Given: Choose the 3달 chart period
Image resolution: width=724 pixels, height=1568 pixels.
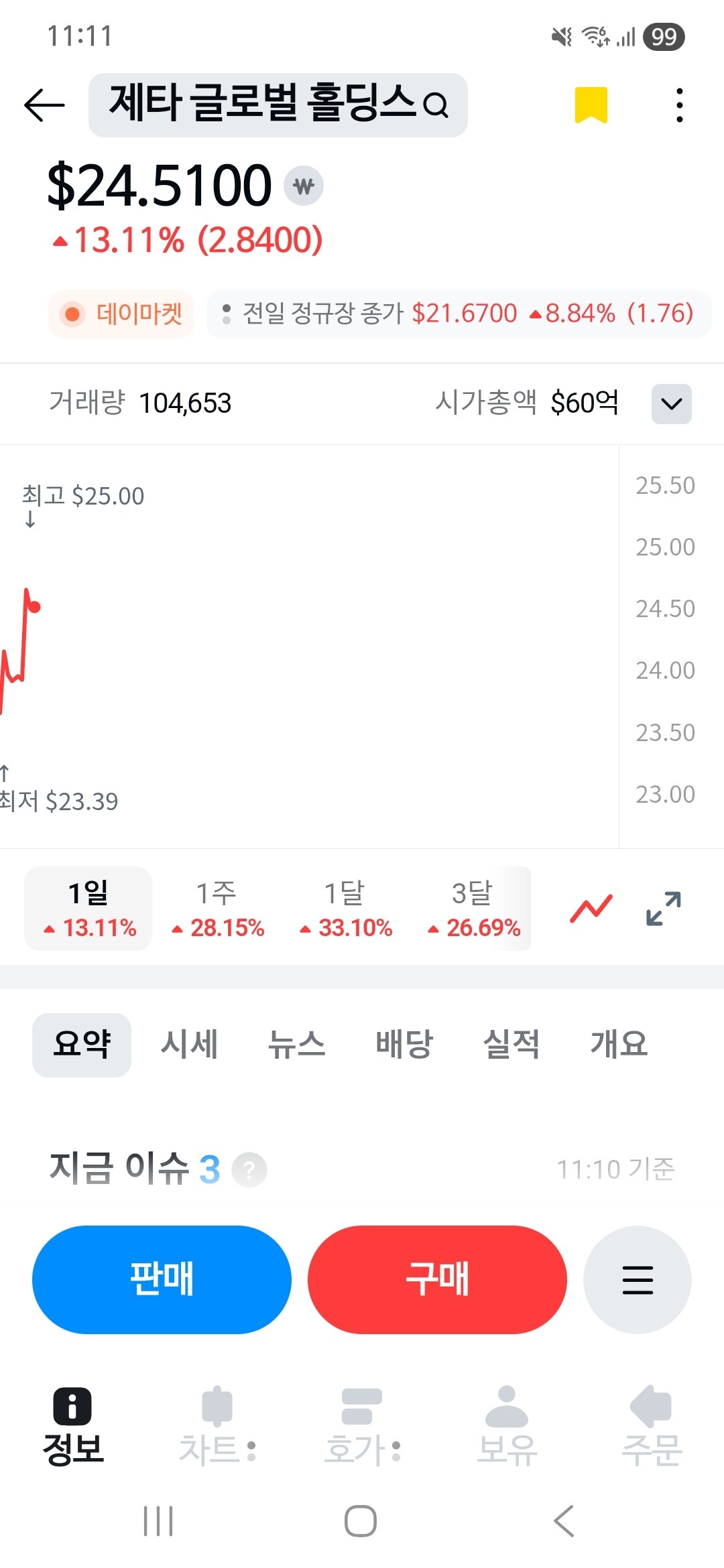Looking at the screenshot, I should coord(473,909).
